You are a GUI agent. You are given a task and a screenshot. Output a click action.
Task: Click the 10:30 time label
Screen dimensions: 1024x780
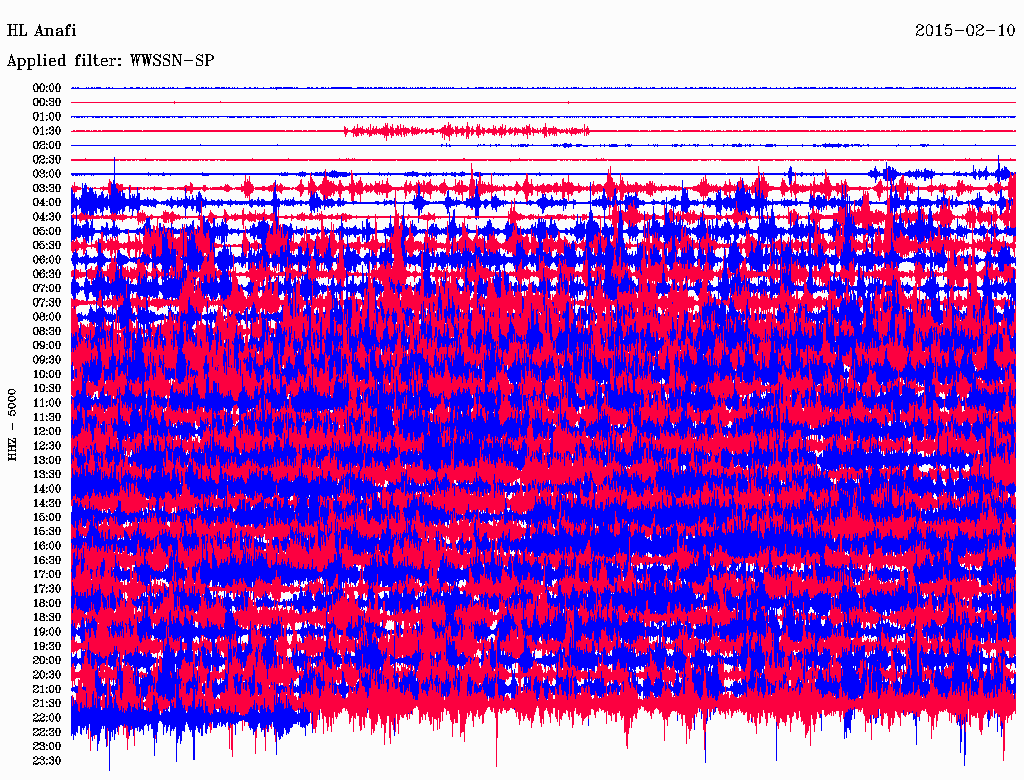point(46,389)
